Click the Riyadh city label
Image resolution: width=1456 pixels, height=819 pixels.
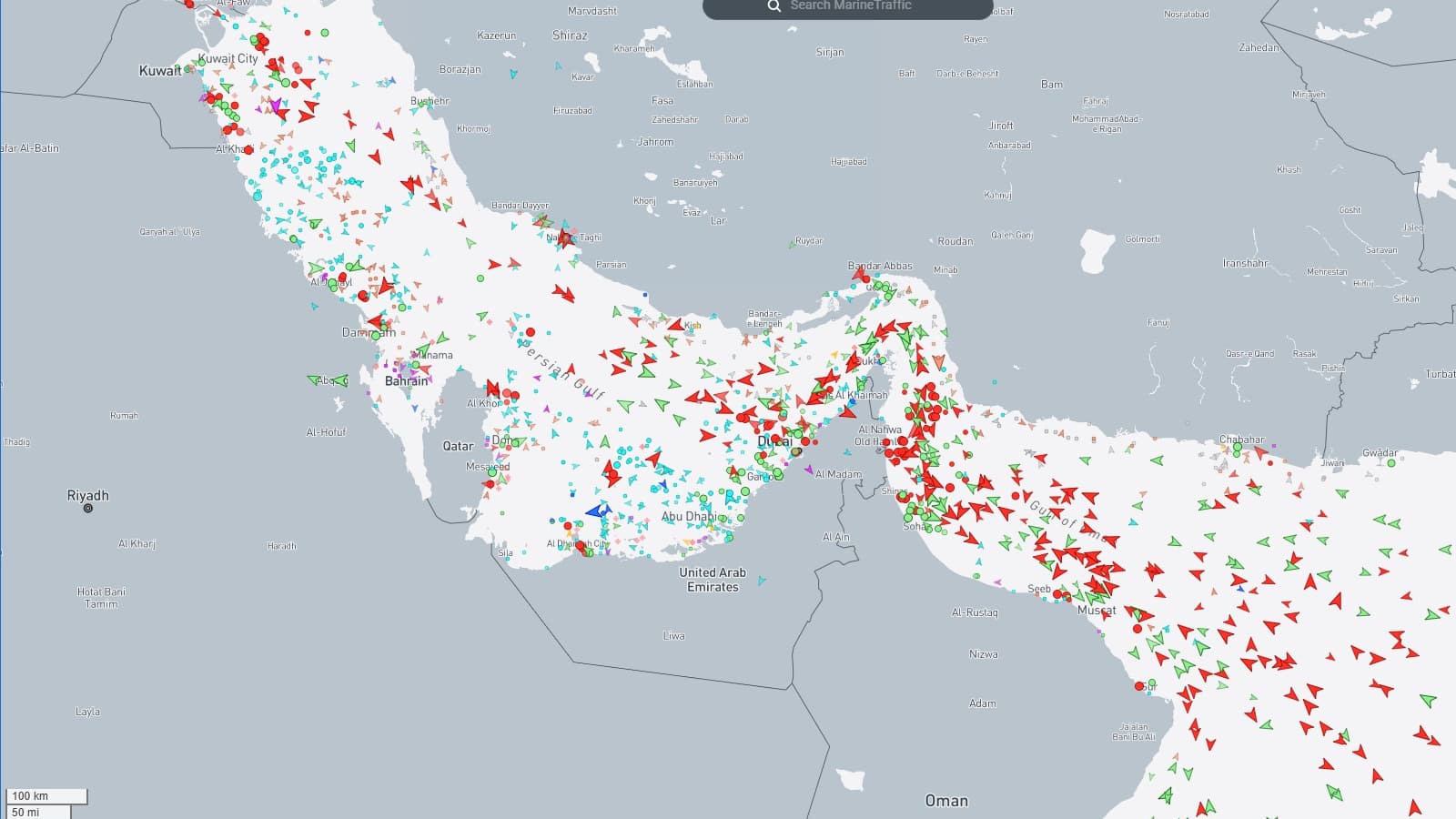[x=87, y=495]
